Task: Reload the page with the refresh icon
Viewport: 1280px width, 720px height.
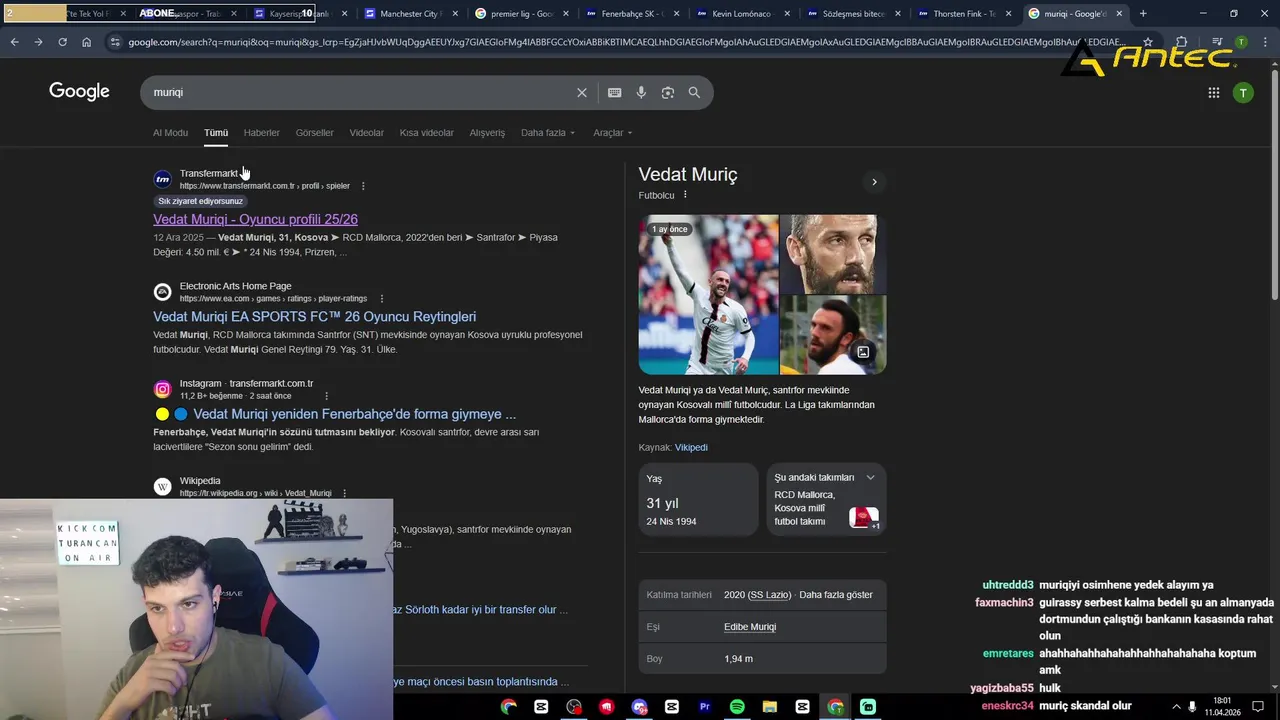Action: click(62, 42)
